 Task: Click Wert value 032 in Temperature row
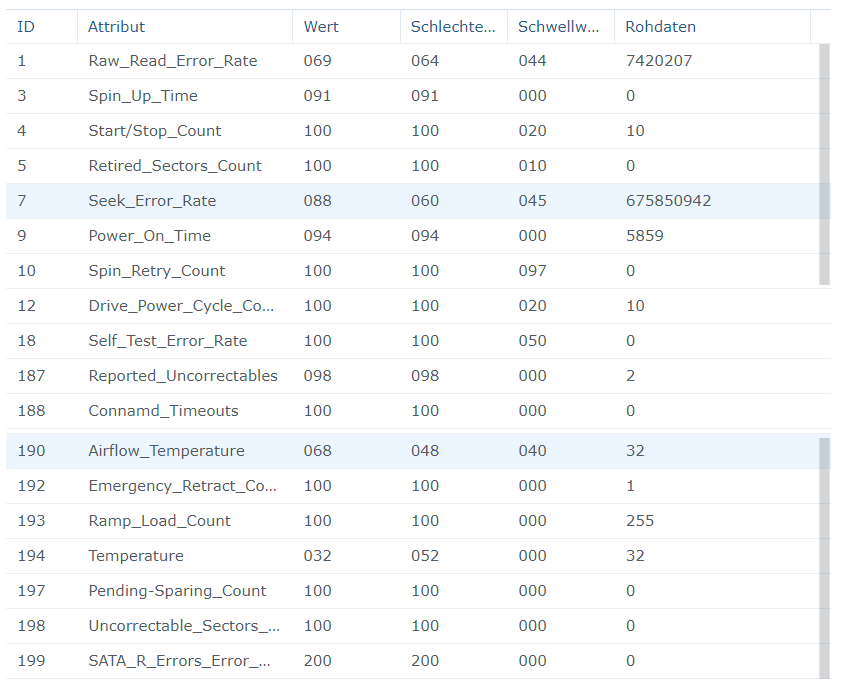pos(317,556)
